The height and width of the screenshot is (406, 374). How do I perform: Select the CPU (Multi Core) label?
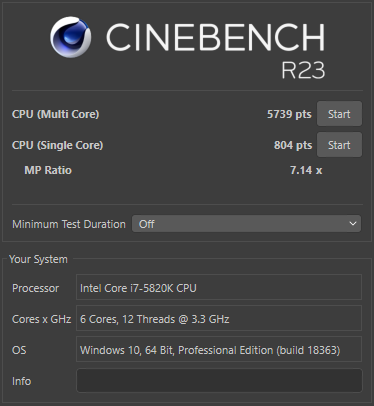[x=55, y=114]
